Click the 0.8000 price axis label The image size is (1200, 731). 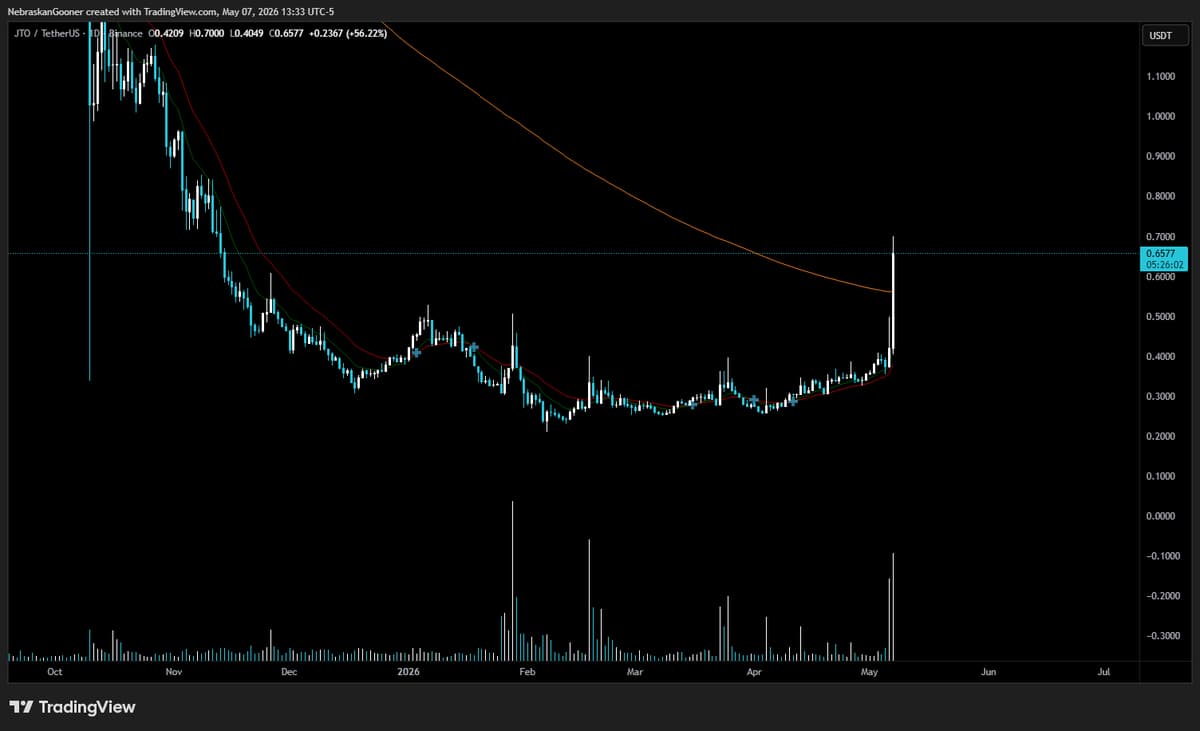click(1161, 196)
